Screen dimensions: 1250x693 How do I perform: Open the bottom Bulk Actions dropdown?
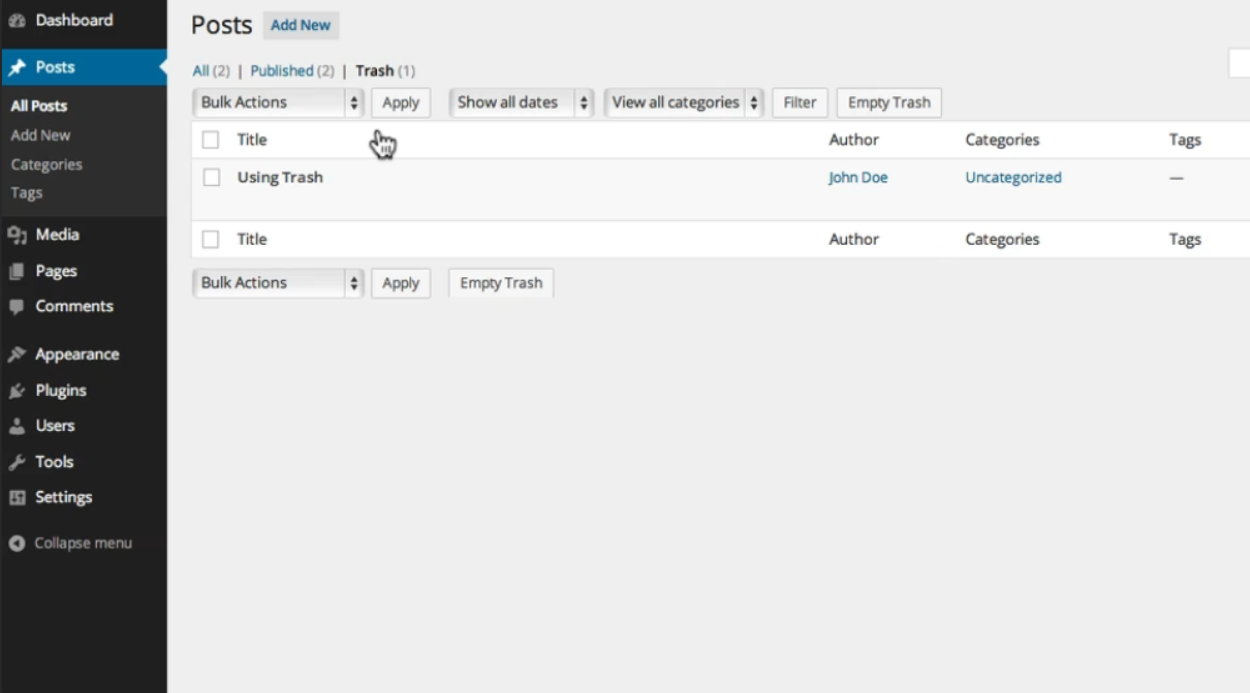(x=278, y=283)
